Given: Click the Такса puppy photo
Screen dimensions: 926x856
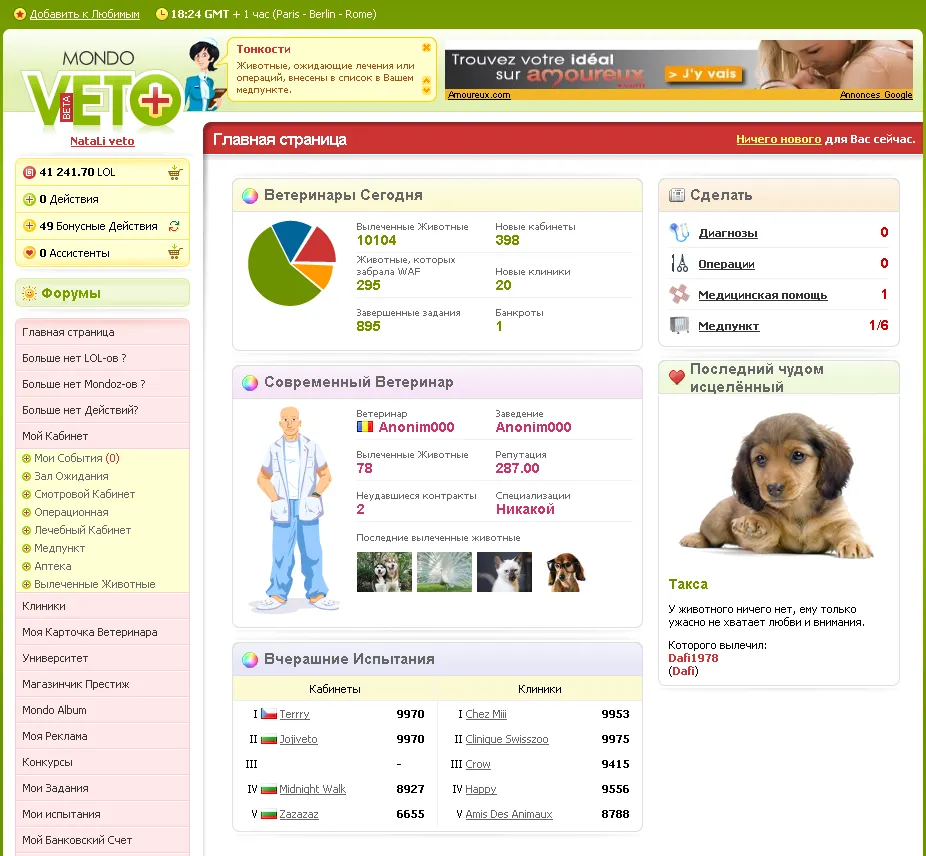Looking at the screenshot, I should click(778, 486).
